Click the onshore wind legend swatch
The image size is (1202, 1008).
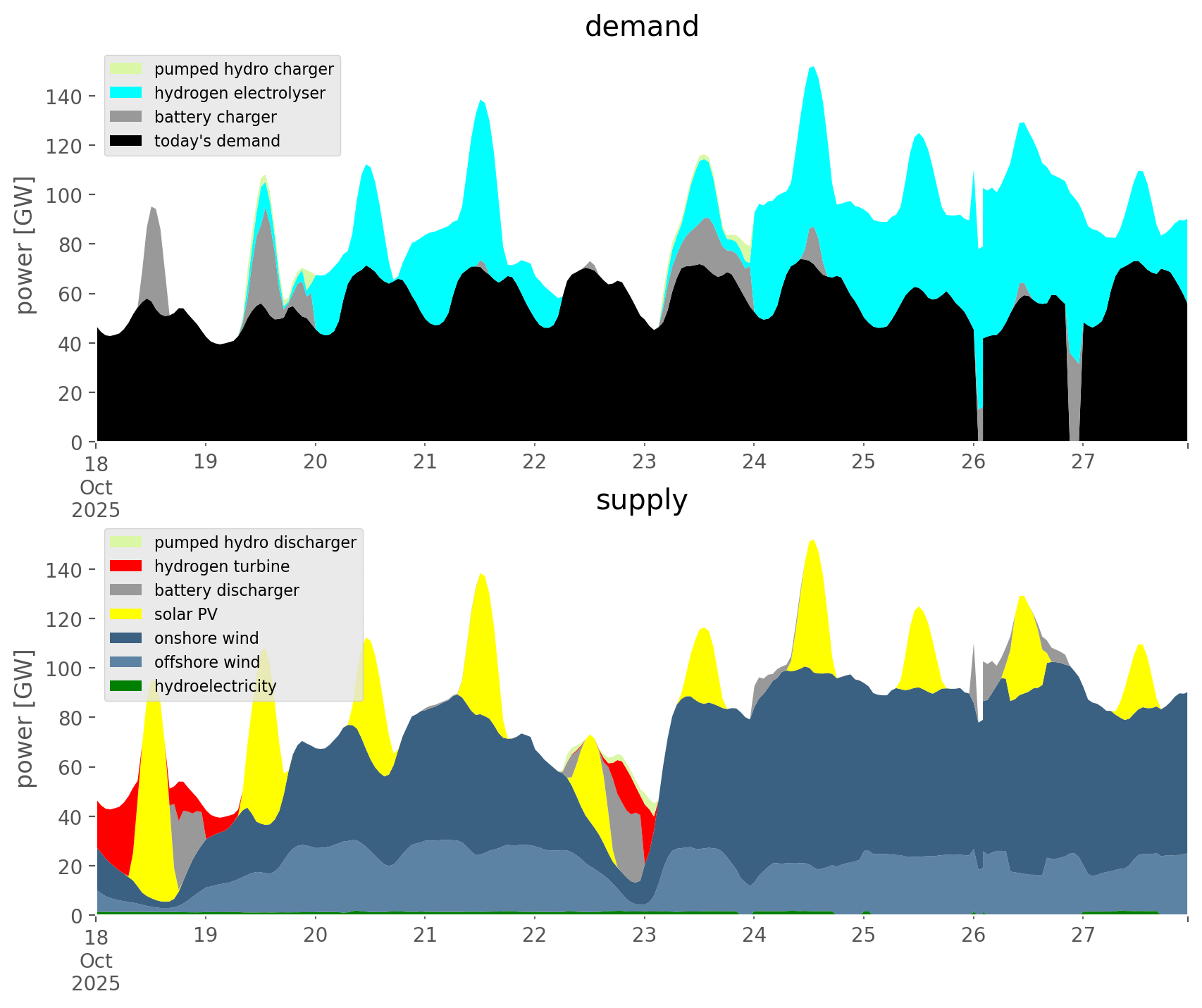[126, 638]
